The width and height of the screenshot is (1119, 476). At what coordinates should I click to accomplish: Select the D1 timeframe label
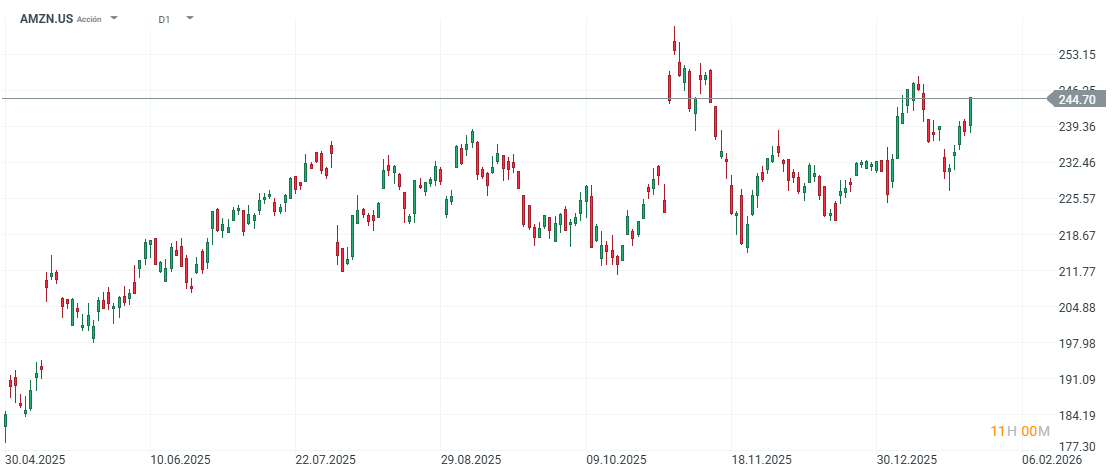(165, 19)
